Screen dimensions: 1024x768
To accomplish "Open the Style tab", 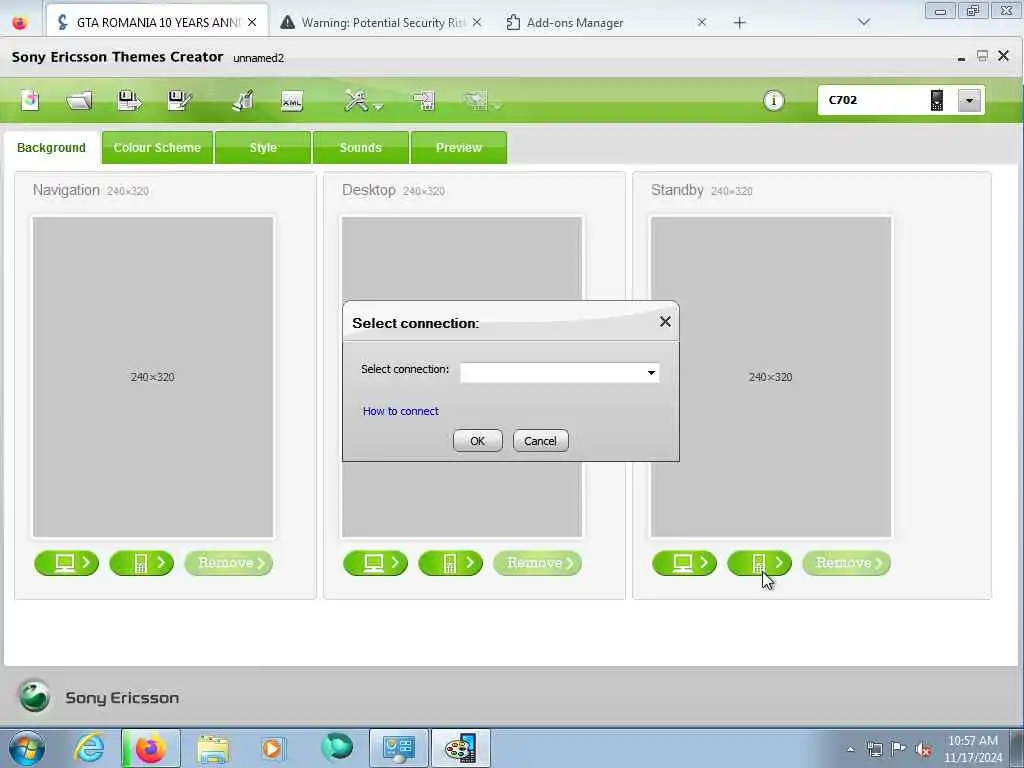I will click(x=263, y=148).
